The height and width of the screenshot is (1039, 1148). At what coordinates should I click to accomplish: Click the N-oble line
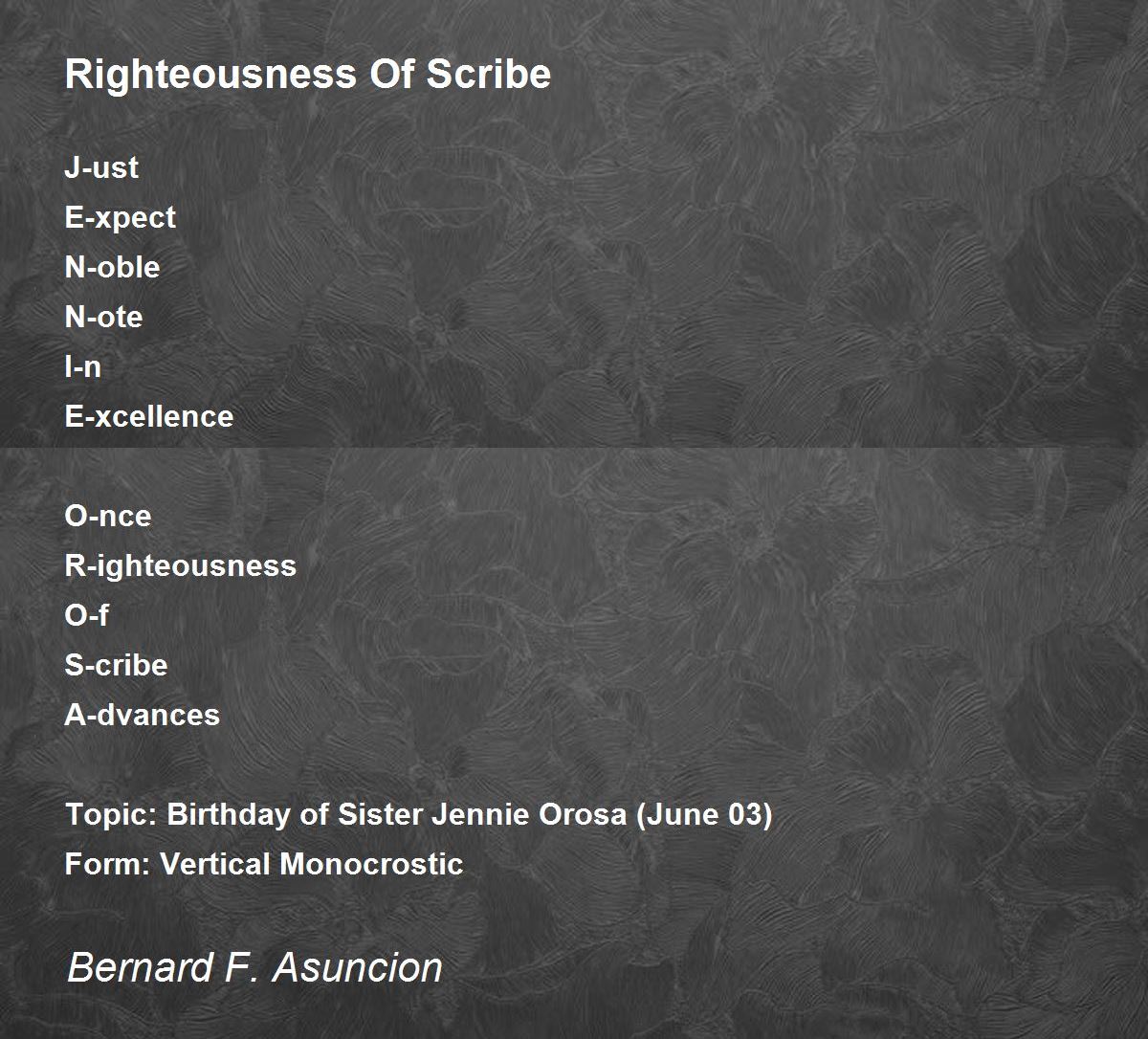(112, 267)
